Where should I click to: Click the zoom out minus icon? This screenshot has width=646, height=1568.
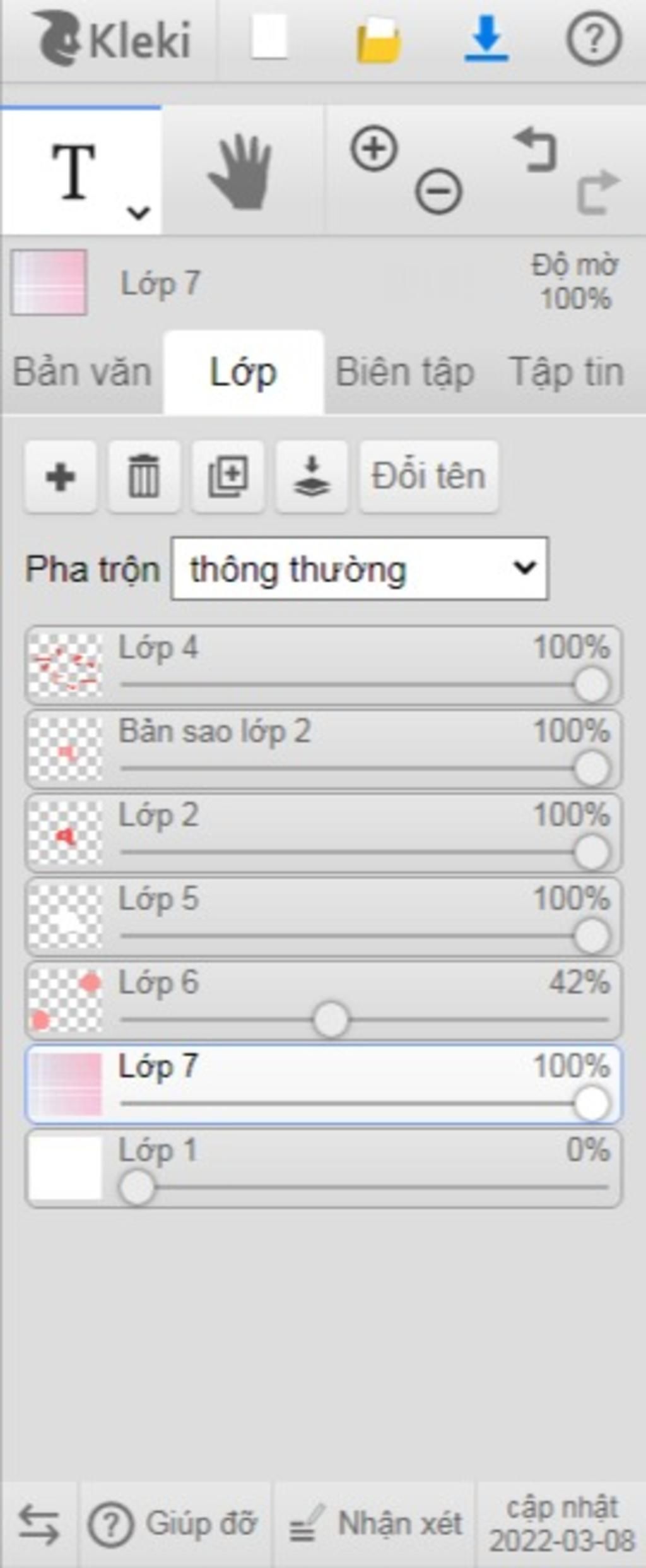pos(438,189)
